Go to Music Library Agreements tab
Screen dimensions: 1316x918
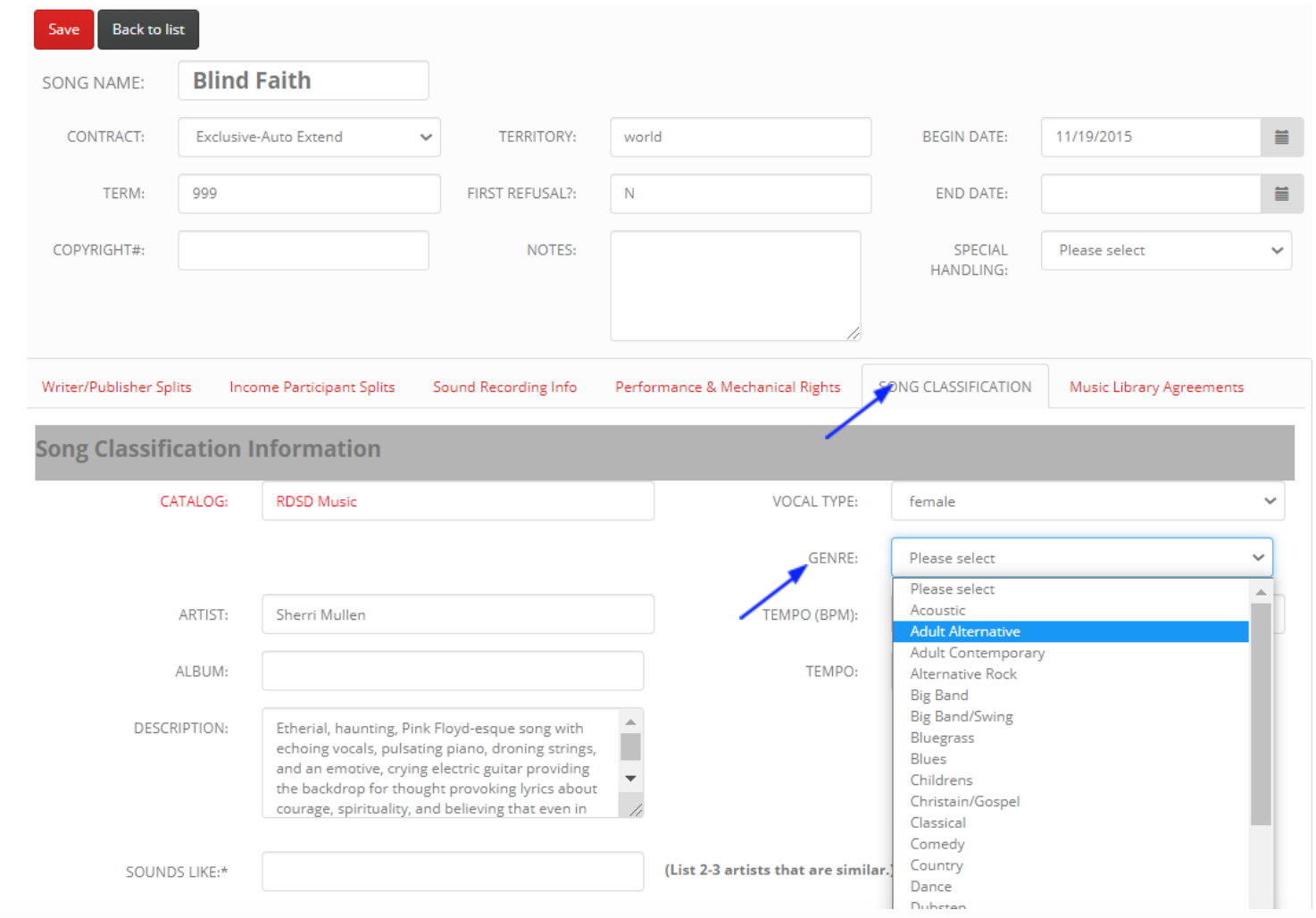[1156, 388]
